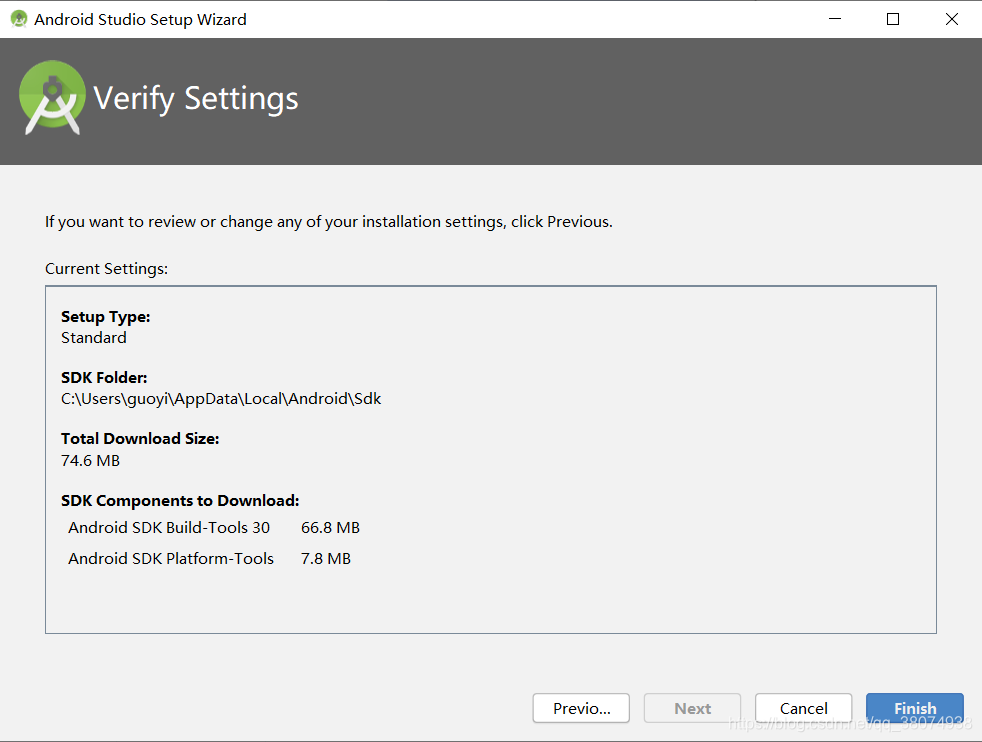Click the disabled Next button
Screen dimensions: 982x742
coord(693,708)
